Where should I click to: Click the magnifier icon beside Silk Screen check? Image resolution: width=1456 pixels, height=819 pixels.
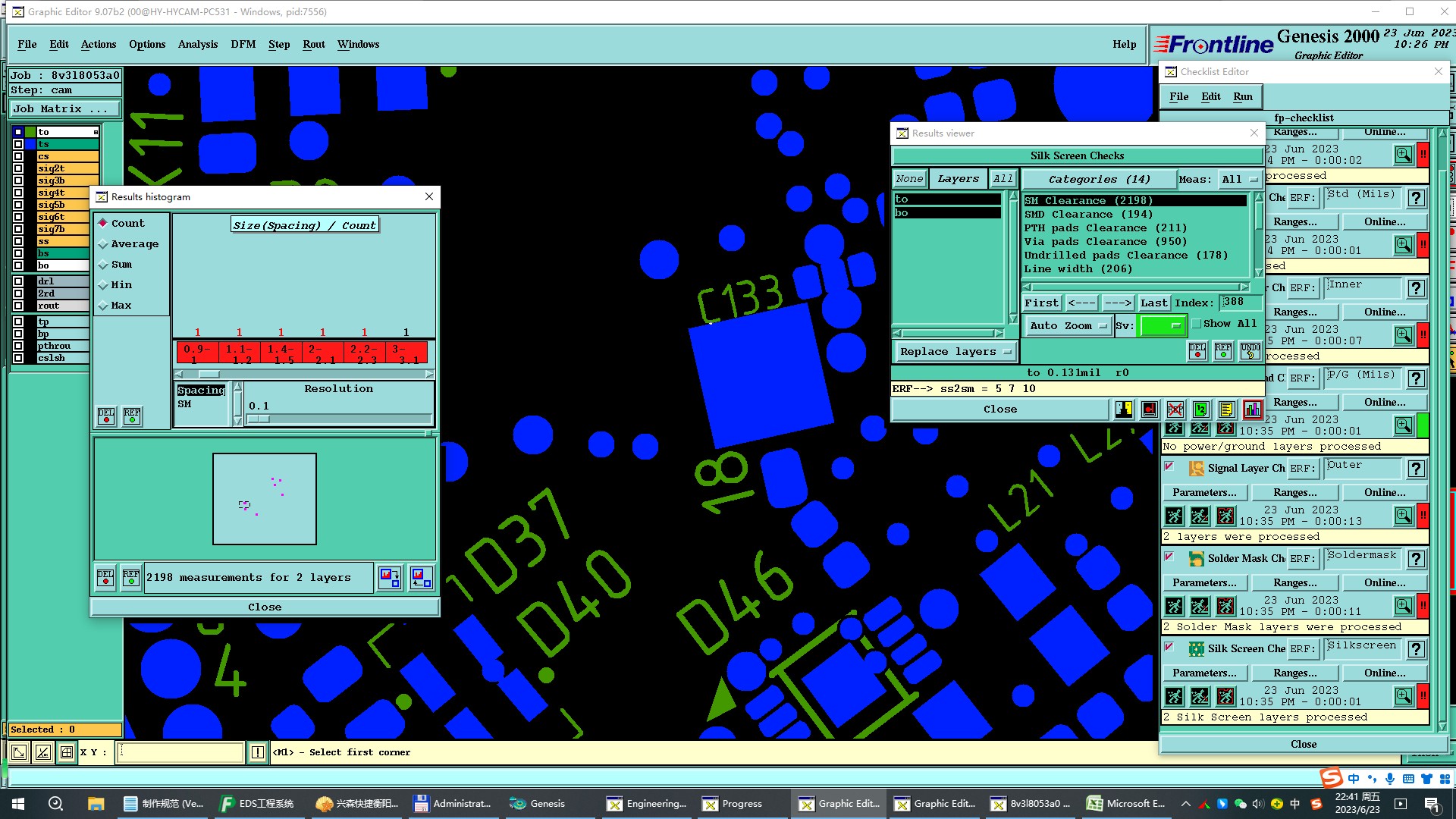point(1403,695)
